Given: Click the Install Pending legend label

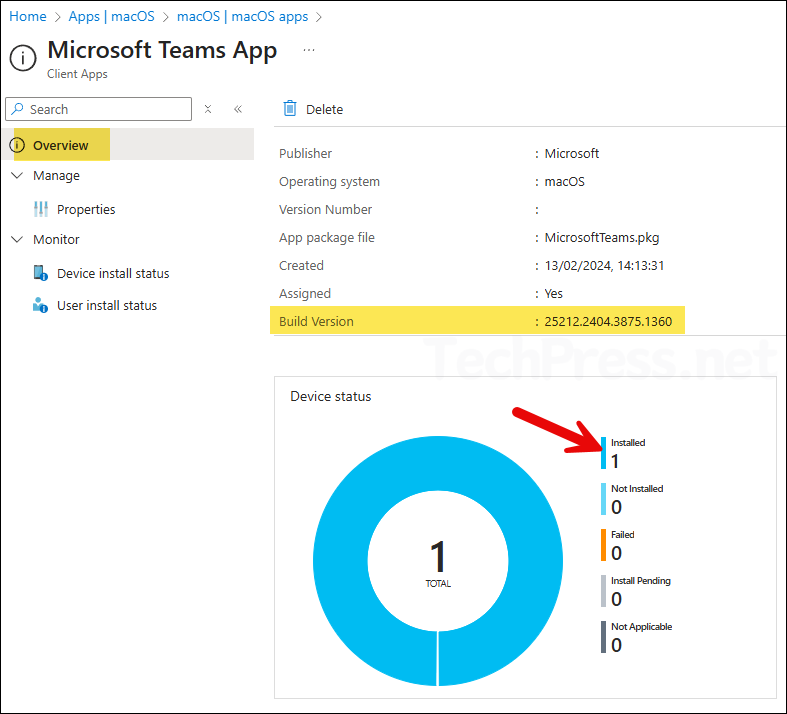Looking at the screenshot, I should coord(640,581).
